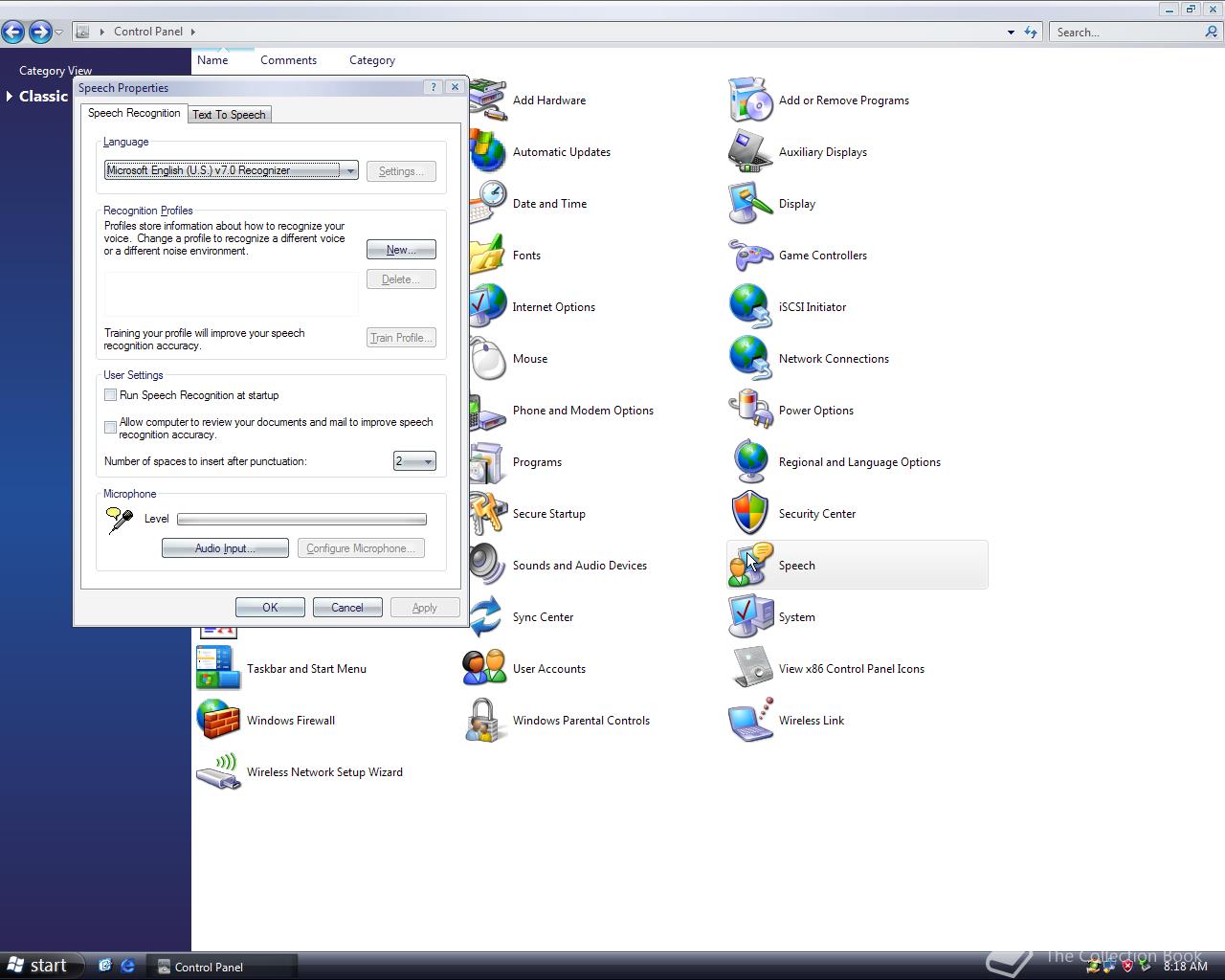Open the Auxiliary Displays icon
Screen dimensions: 1225x980
(750, 152)
